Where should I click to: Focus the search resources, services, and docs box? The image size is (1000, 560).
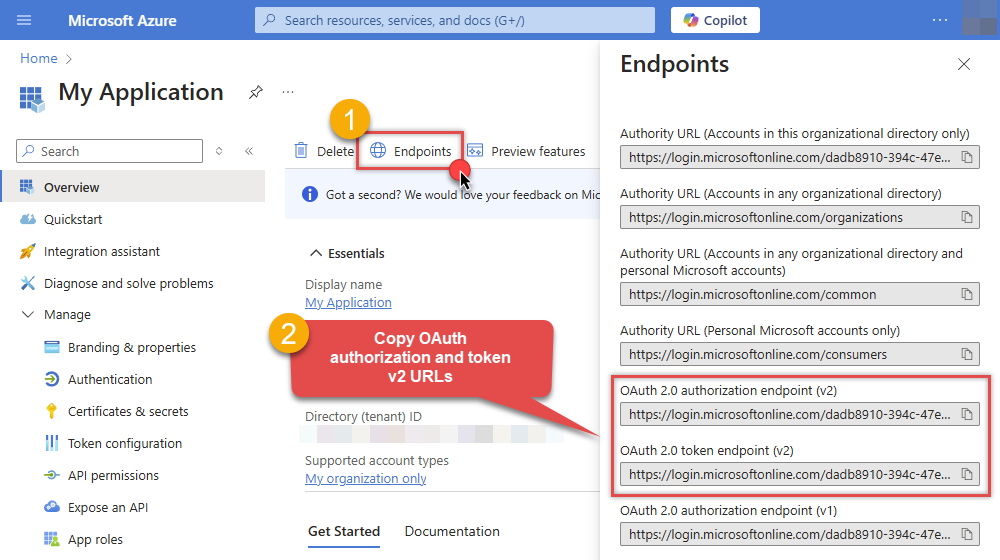pos(455,20)
